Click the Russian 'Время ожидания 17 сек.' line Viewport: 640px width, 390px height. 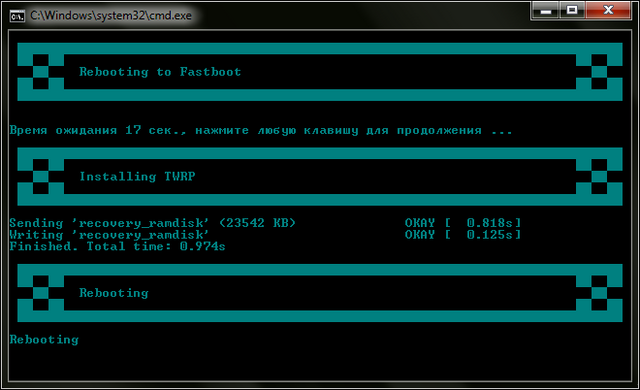[261, 130]
